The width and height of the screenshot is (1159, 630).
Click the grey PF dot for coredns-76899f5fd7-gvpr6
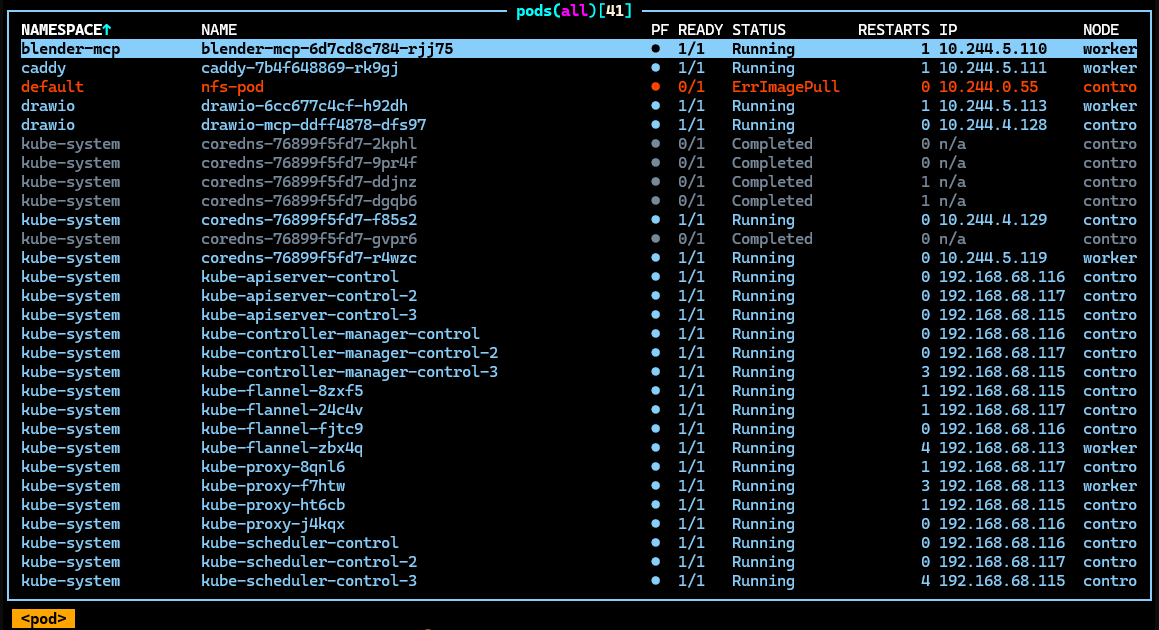pos(656,239)
